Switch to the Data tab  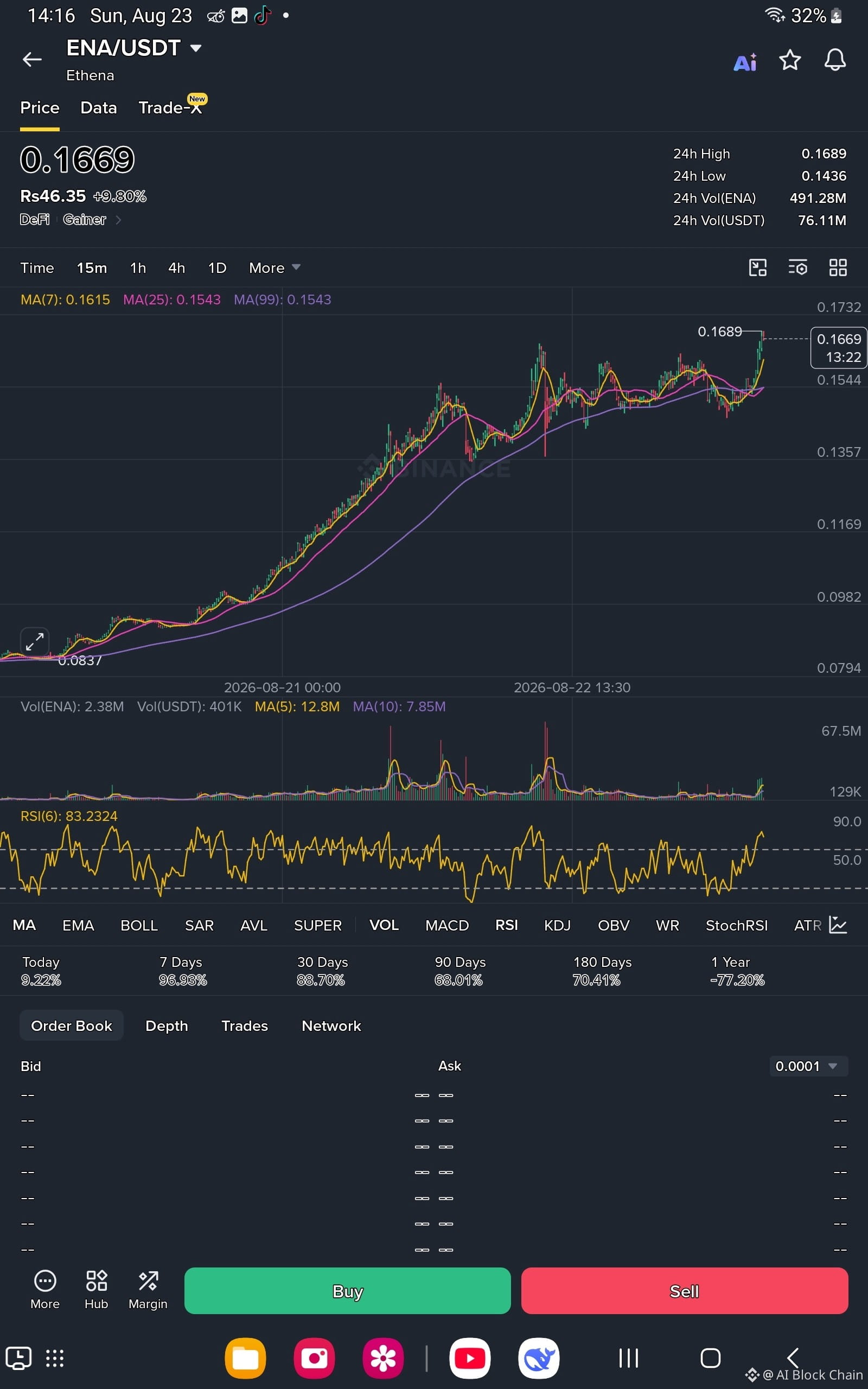(99, 107)
